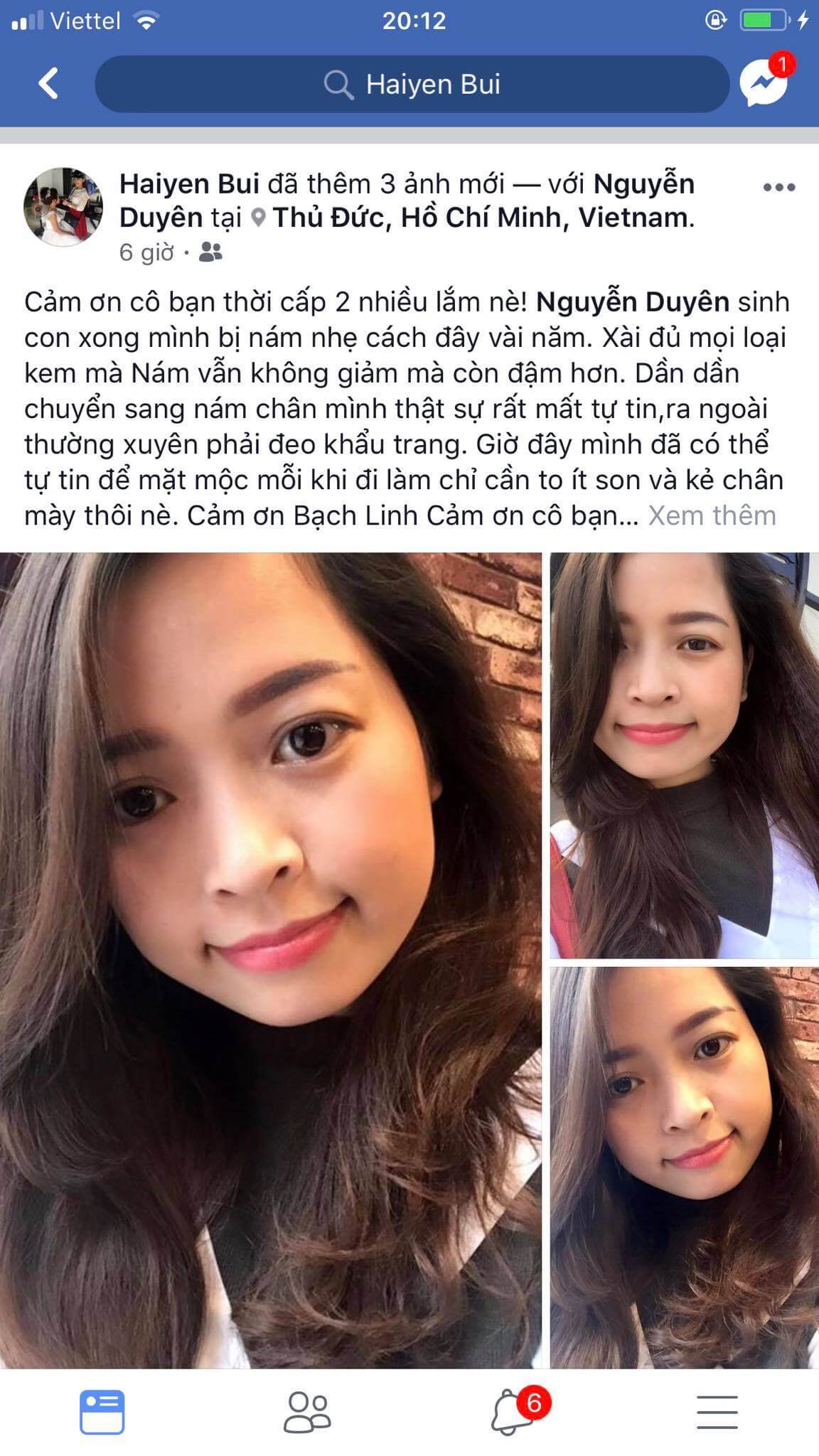Open Haiyen Bui's profile picture

(63, 207)
